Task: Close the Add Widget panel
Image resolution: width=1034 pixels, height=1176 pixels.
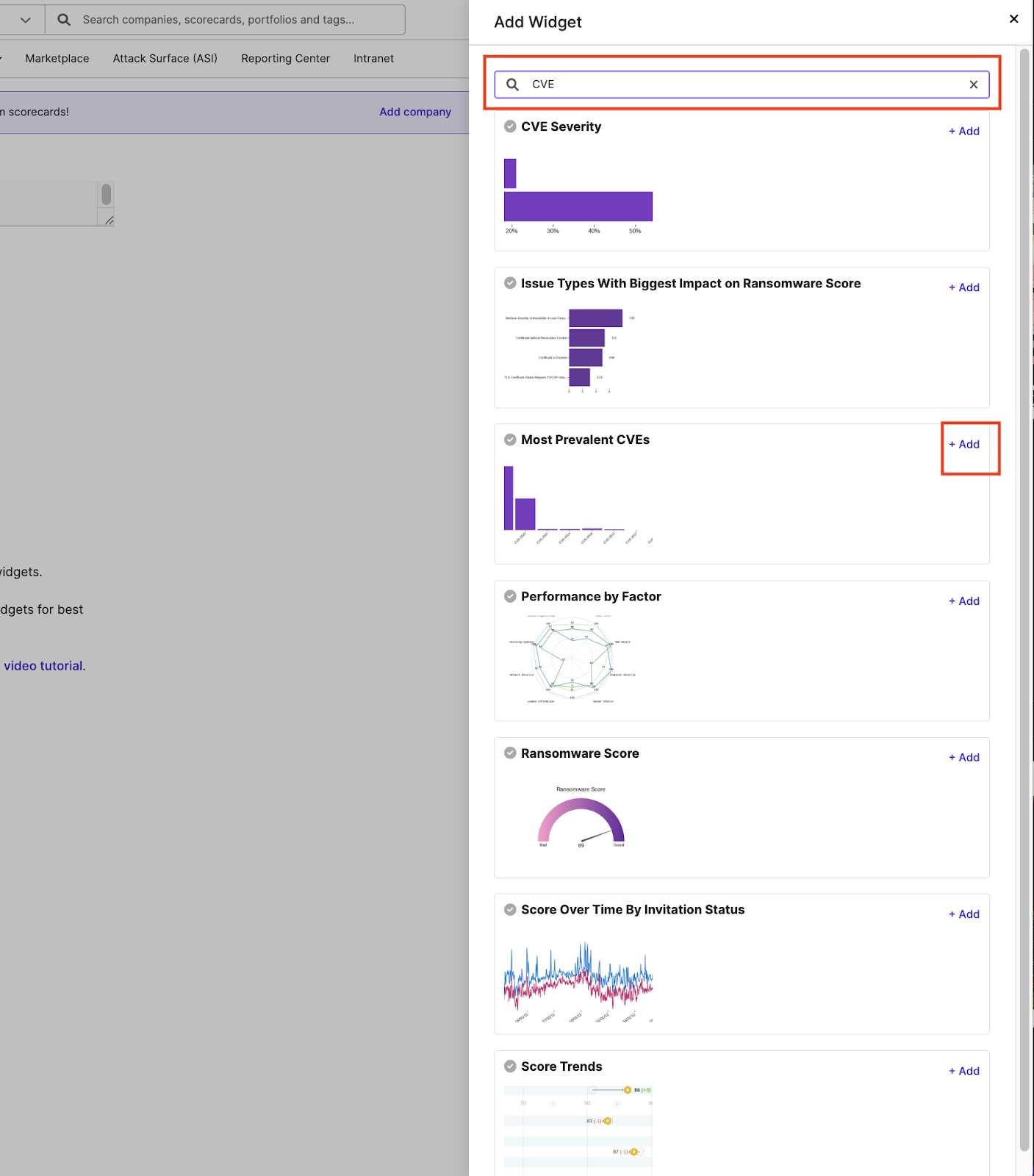Action: point(1013,19)
